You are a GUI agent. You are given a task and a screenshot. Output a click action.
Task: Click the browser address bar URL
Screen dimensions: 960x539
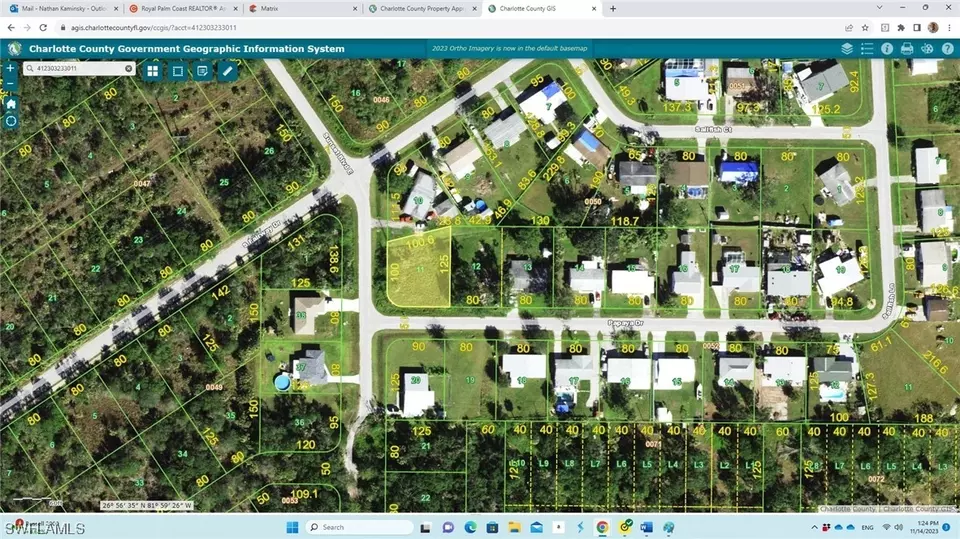(153, 28)
